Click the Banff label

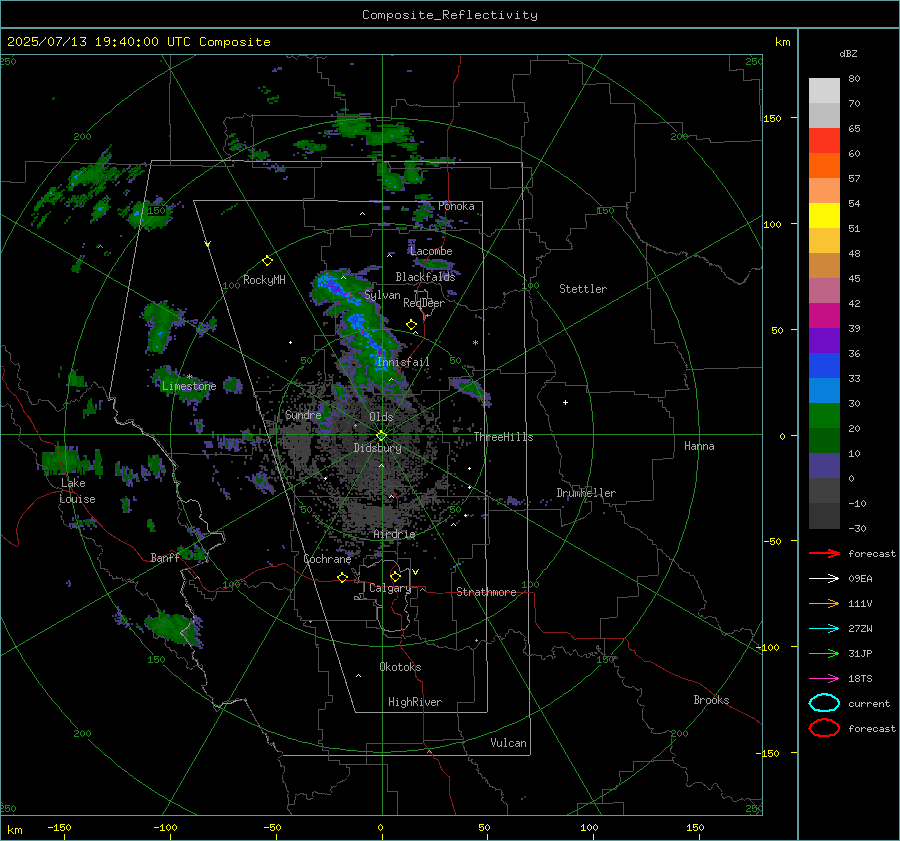pyautogui.click(x=165, y=558)
